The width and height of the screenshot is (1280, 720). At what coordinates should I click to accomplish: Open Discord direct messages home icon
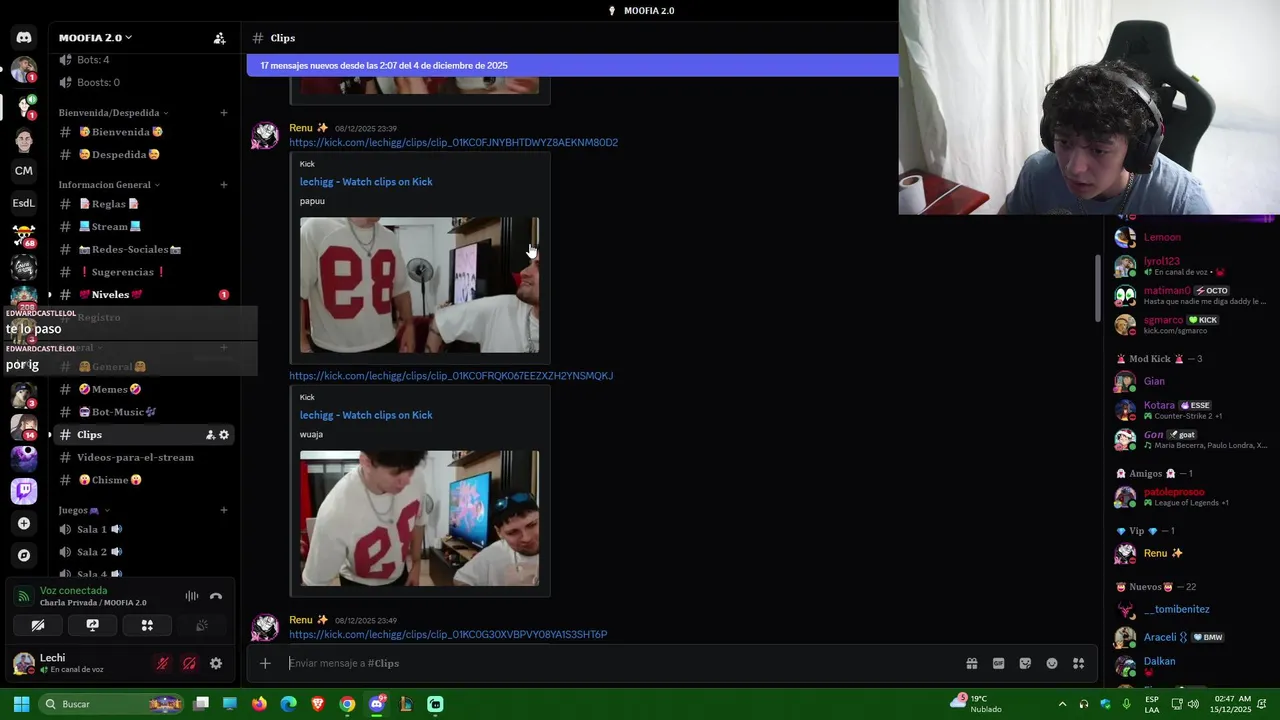tap(24, 38)
